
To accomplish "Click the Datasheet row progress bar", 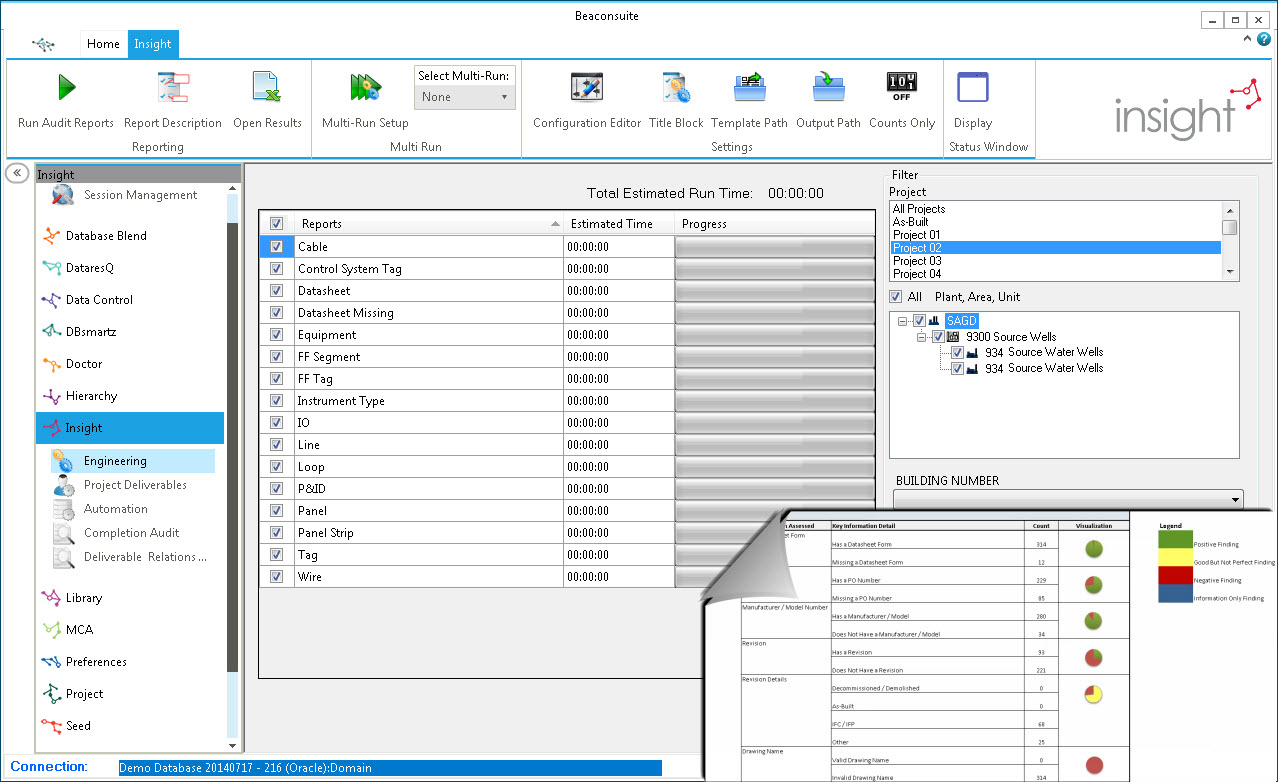I will [775, 290].
